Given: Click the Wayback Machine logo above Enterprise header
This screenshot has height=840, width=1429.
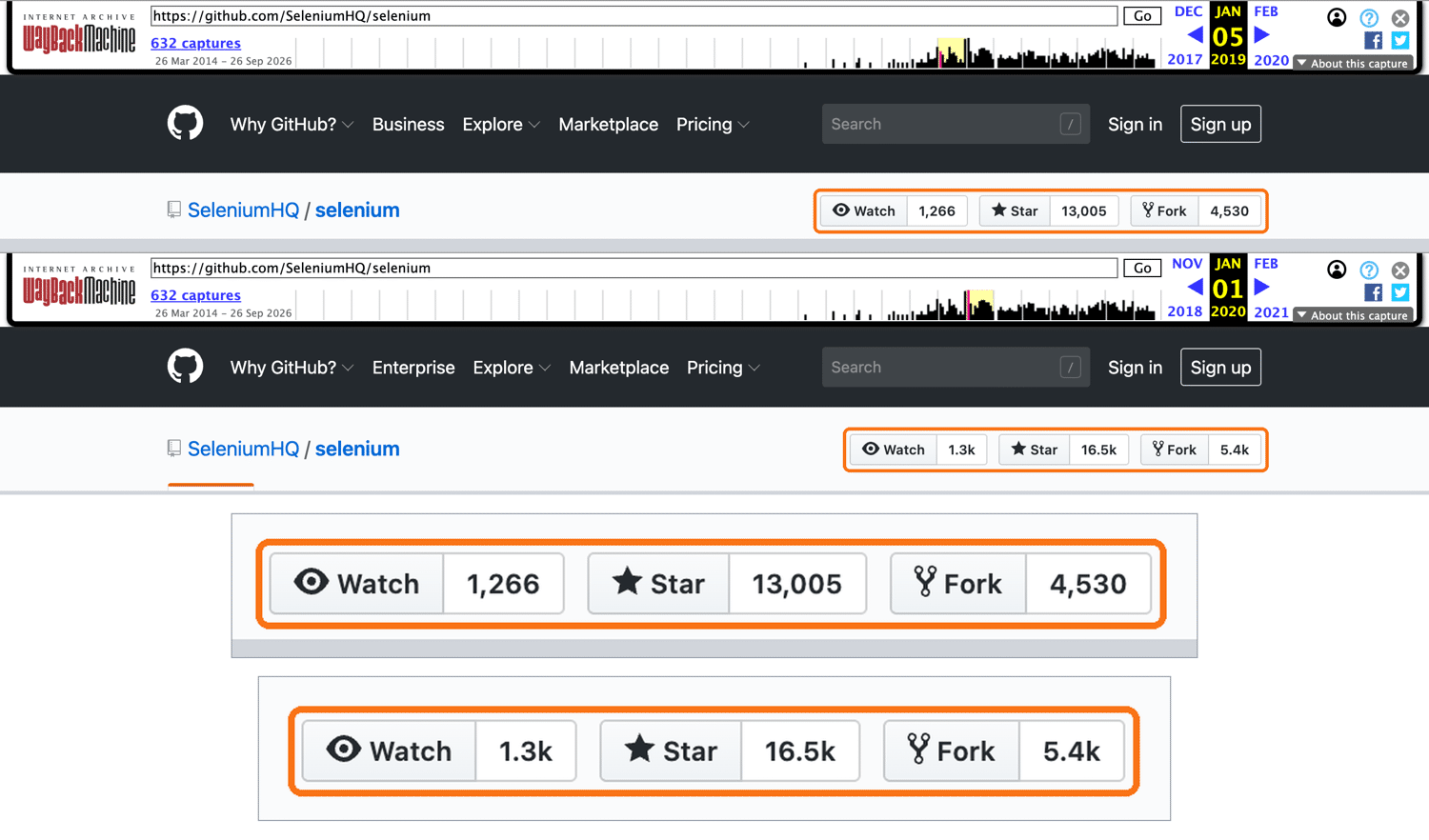Looking at the screenshot, I should click(79, 287).
